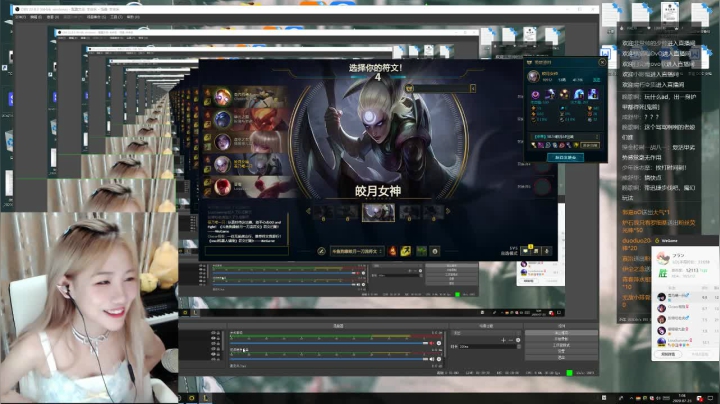Click the top button in OBS controls panel

561,333
